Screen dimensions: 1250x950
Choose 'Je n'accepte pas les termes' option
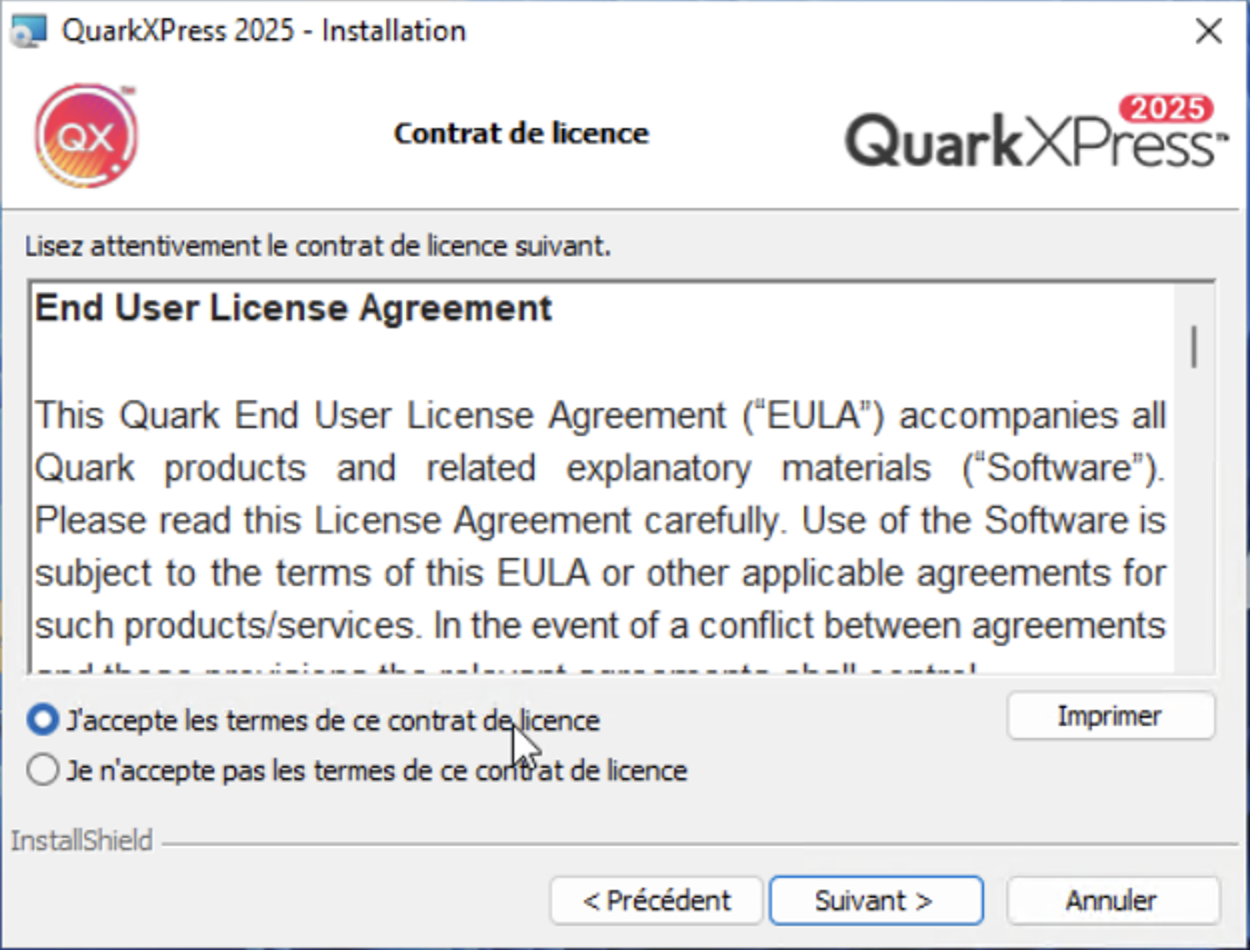click(x=42, y=769)
